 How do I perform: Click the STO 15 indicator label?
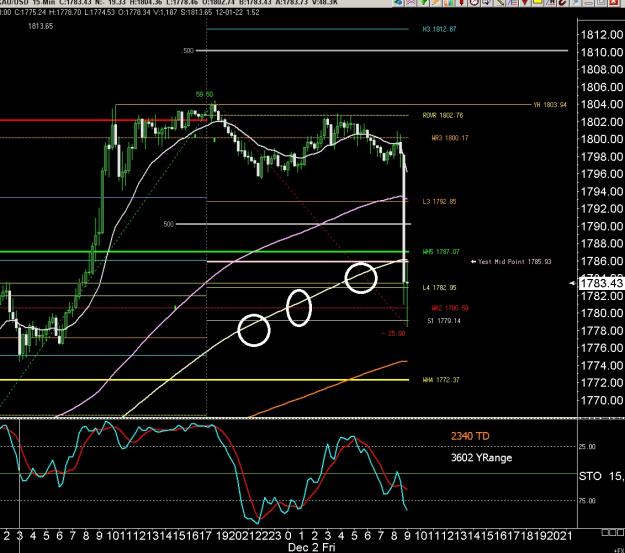point(601,476)
